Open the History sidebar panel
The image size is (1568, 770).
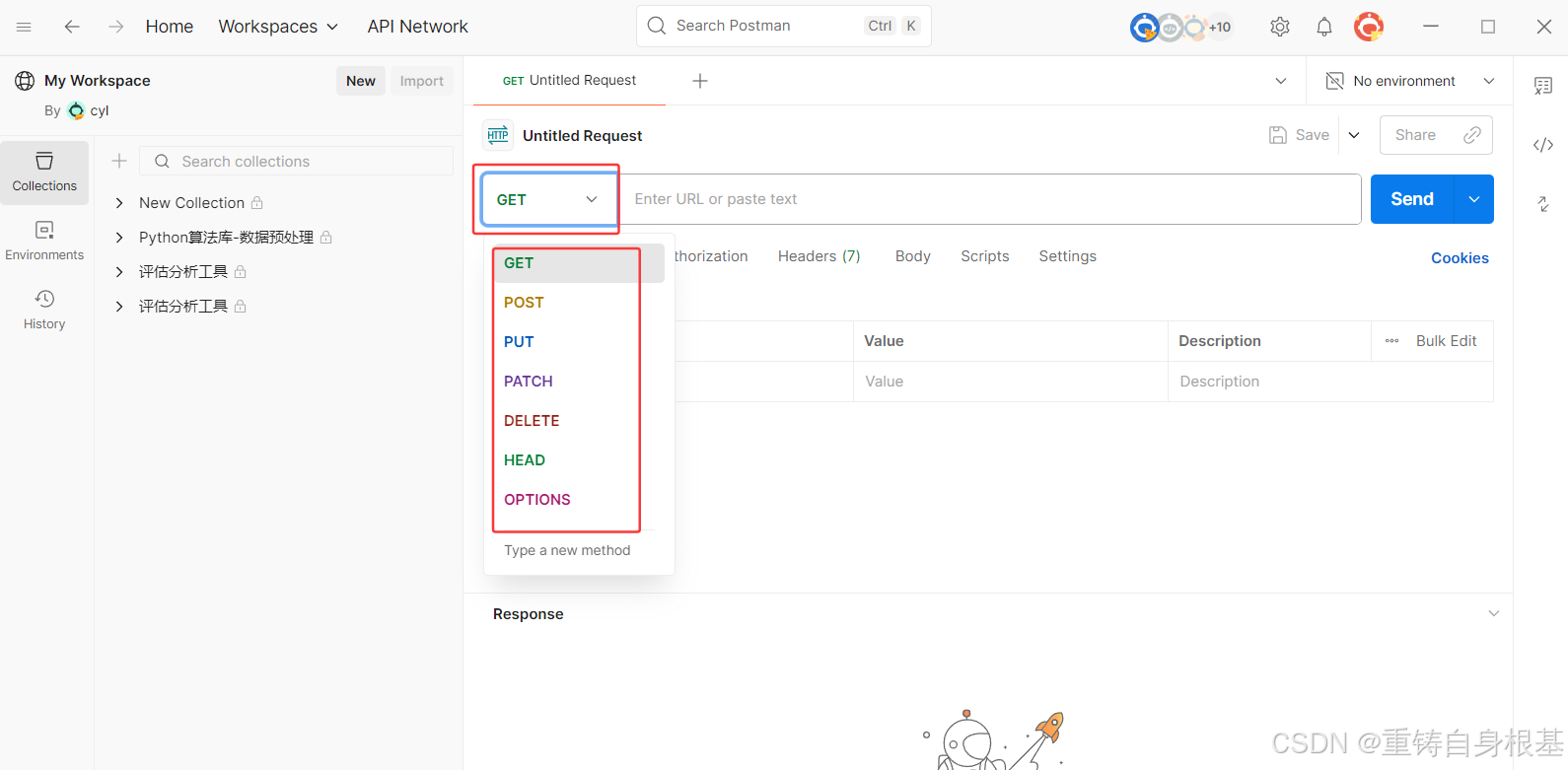[44, 310]
